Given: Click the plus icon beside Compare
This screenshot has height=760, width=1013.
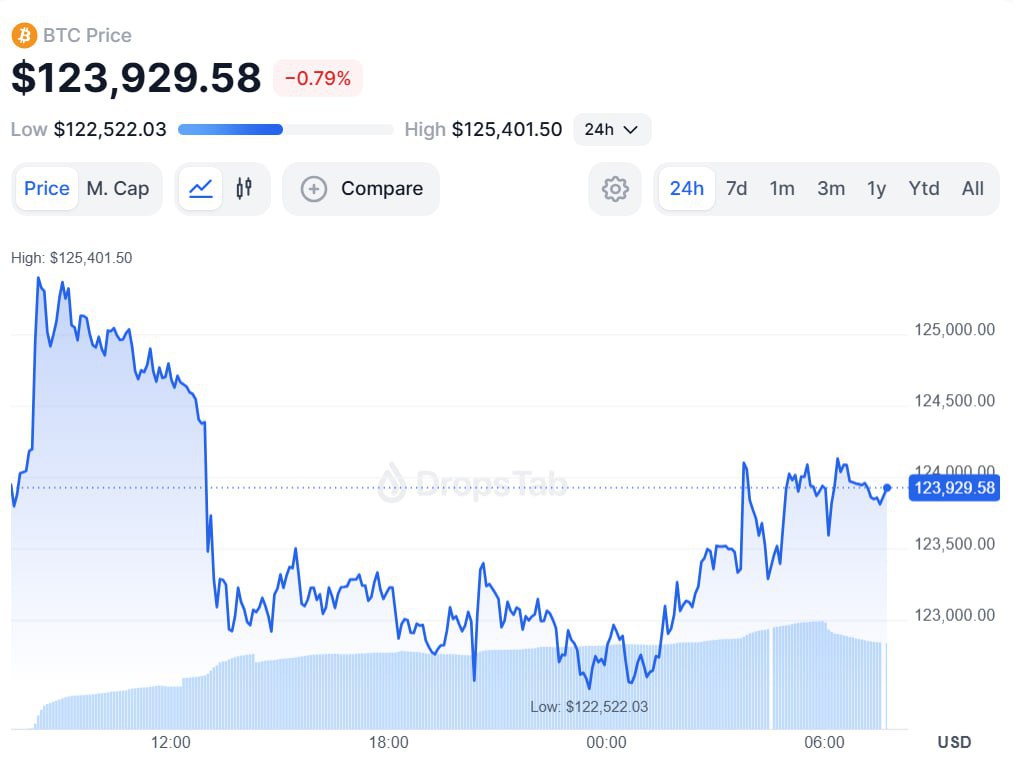Looking at the screenshot, I should tap(314, 189).
